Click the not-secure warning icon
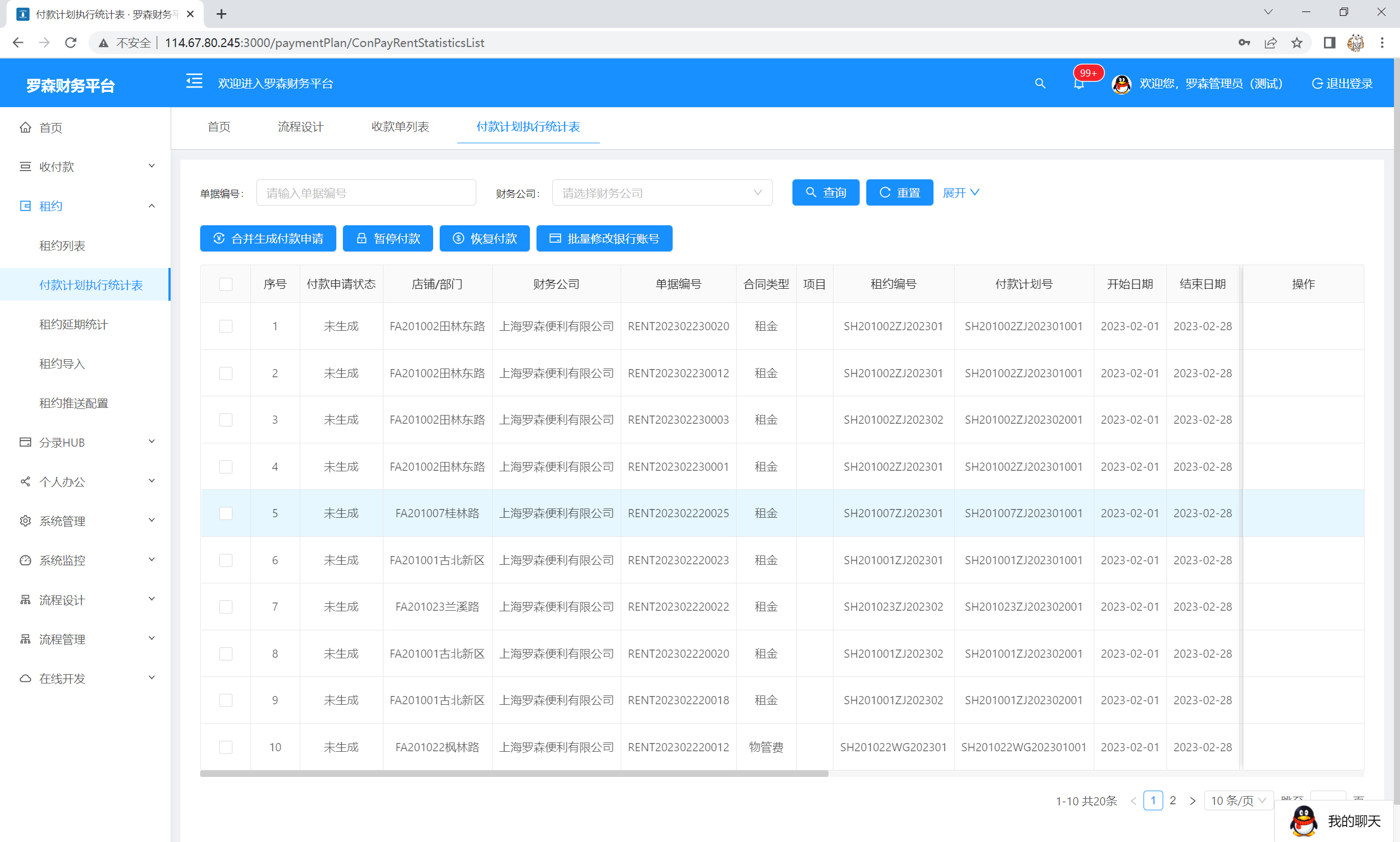This screenshot has width=1400, height=842. pos(103,43)
